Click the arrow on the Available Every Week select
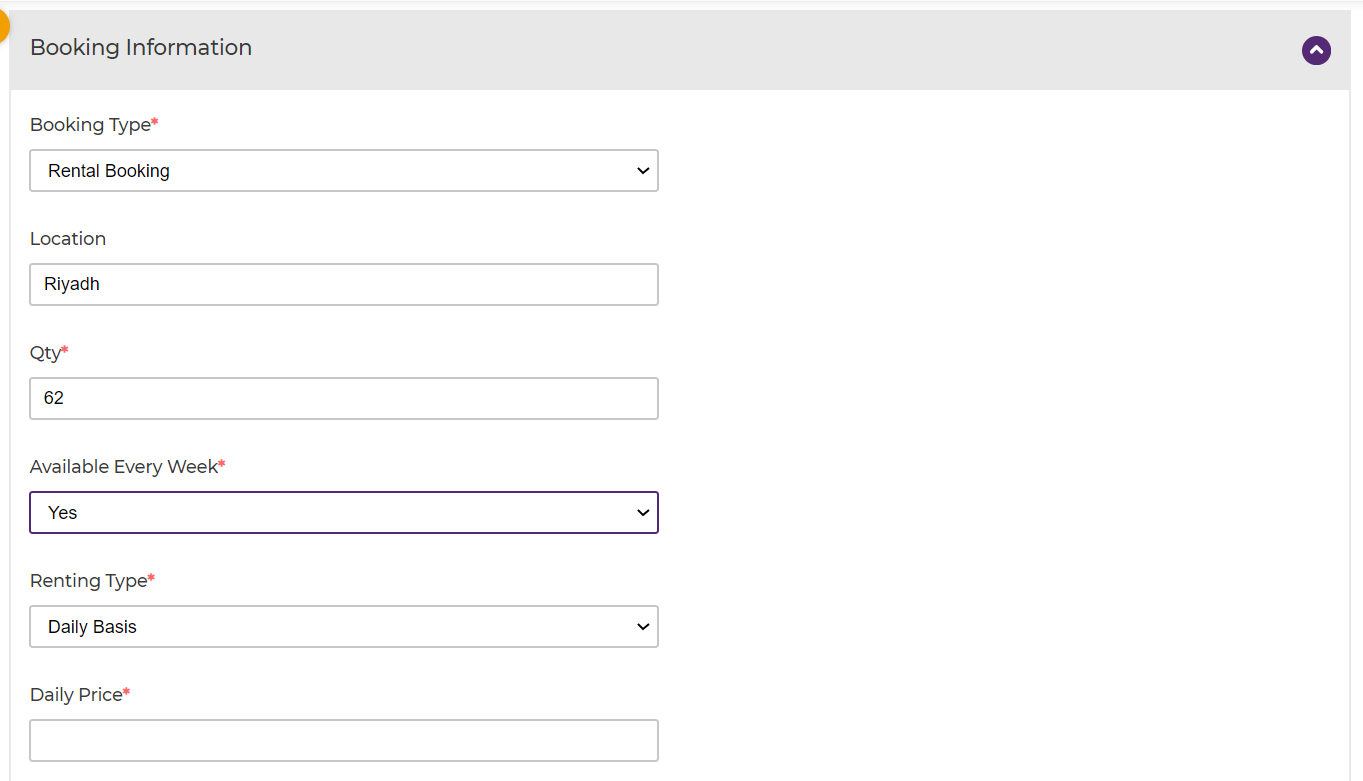1363x781 pixels. pyautogui.click(x=643, y=513)
